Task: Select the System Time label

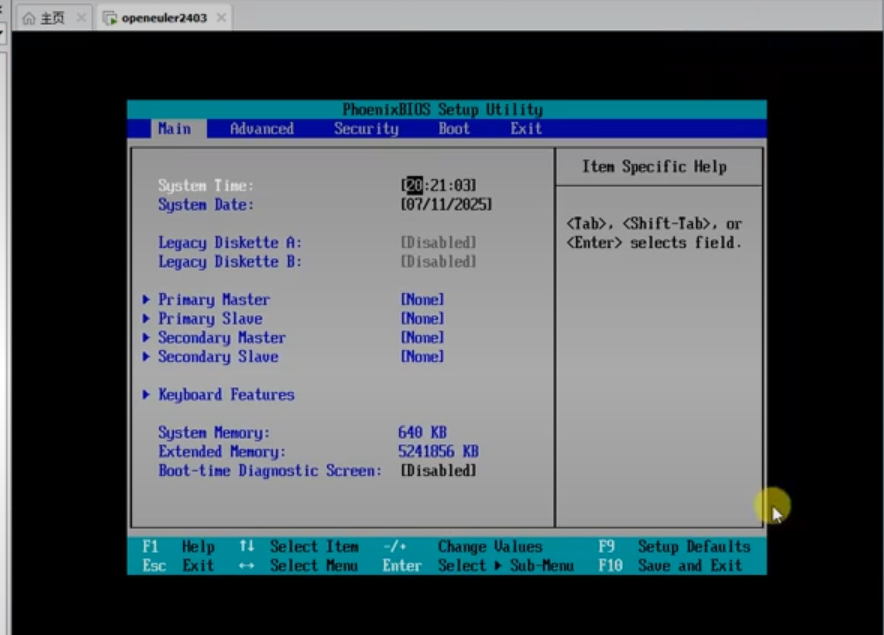Action: (206, 186)
